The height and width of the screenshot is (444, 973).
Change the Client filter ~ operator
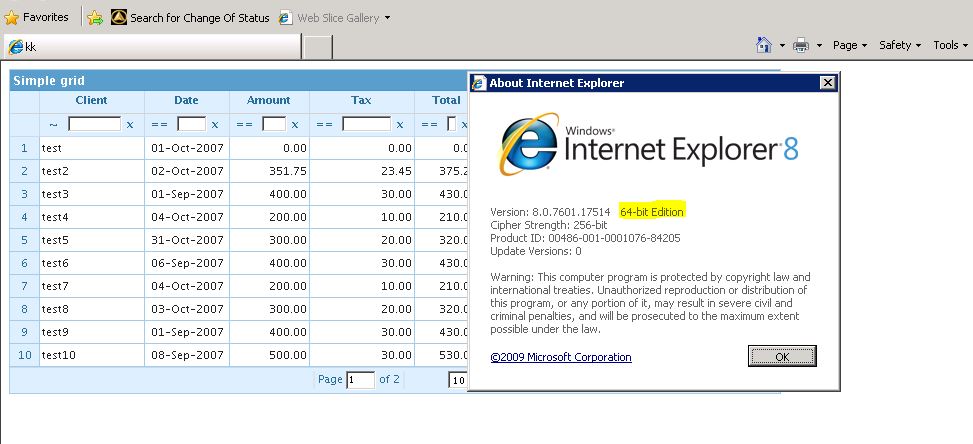54,125
